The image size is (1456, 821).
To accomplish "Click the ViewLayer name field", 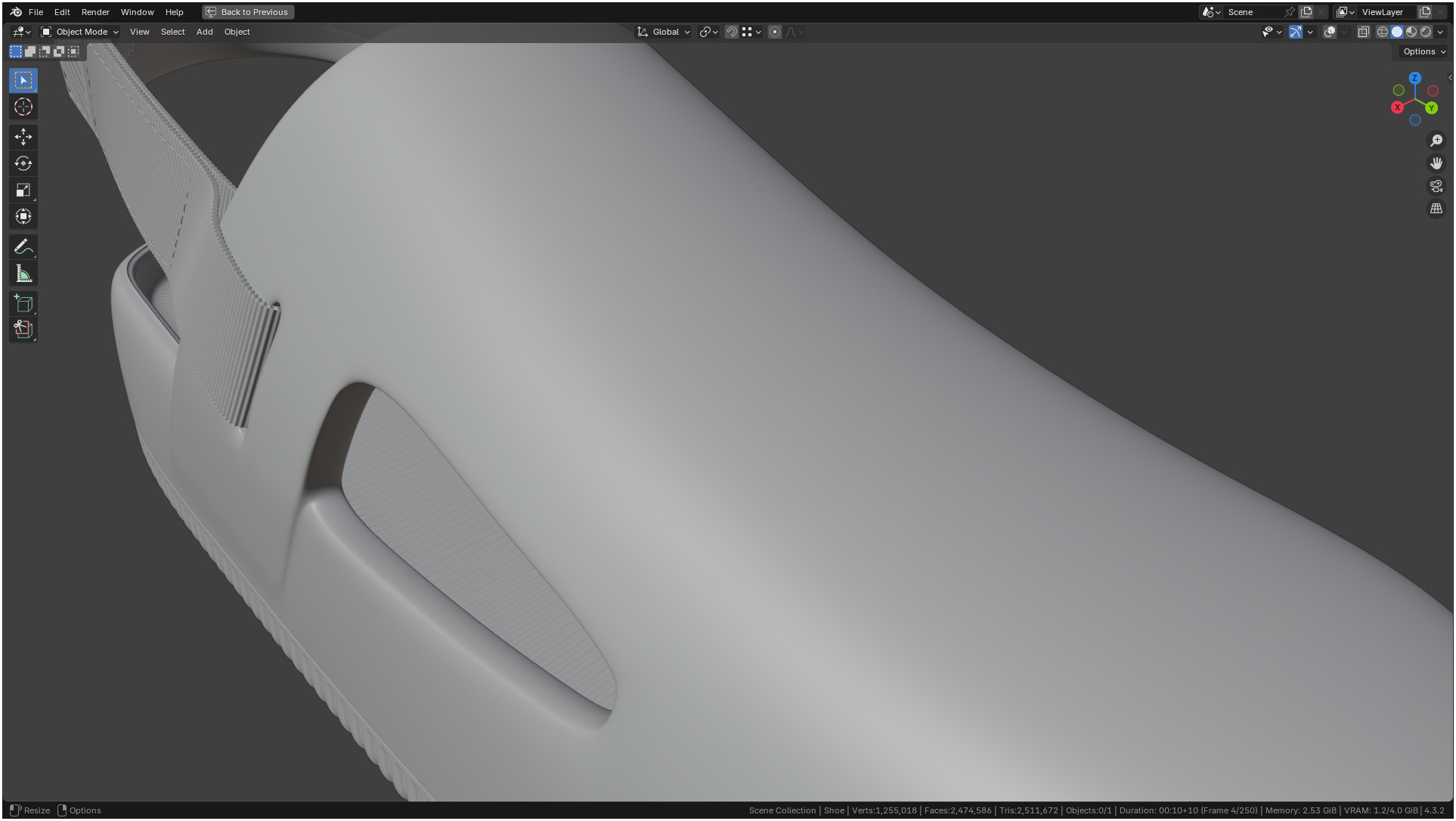I will (x=1387, y=12).
